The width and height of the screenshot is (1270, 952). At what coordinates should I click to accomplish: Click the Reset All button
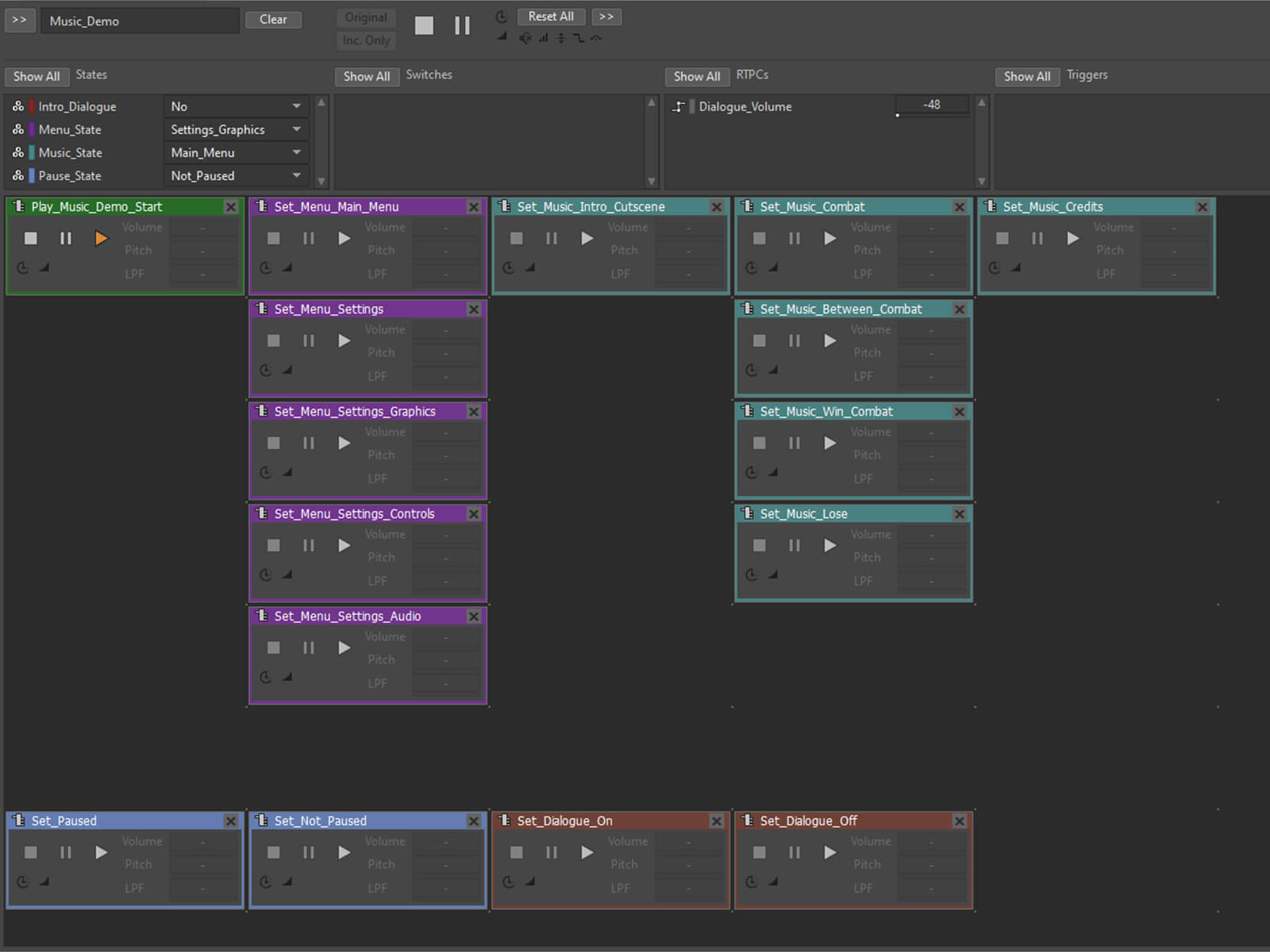(x=551, y=17)
